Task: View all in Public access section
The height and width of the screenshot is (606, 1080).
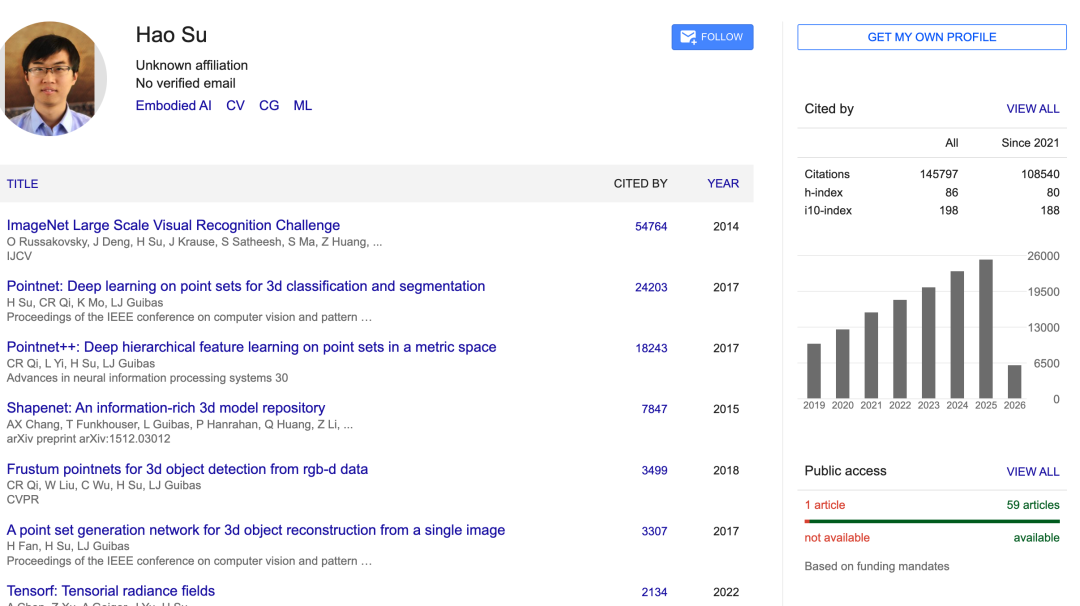Action: coord(1032,471)
